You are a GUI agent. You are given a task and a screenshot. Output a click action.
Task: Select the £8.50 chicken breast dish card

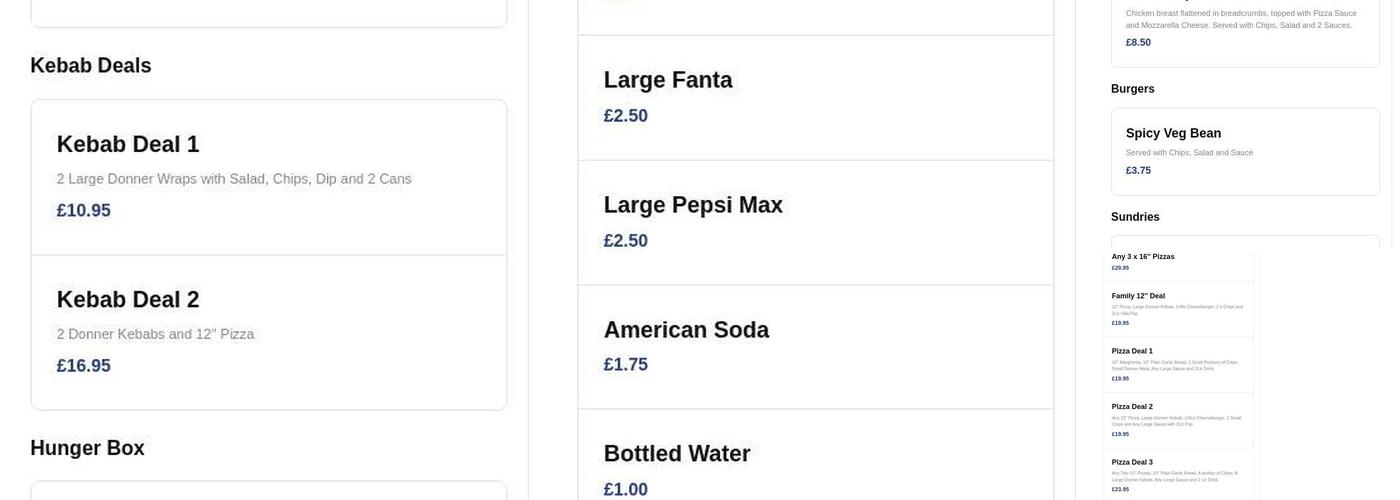pyautogui.click(x=1244, y=30)
